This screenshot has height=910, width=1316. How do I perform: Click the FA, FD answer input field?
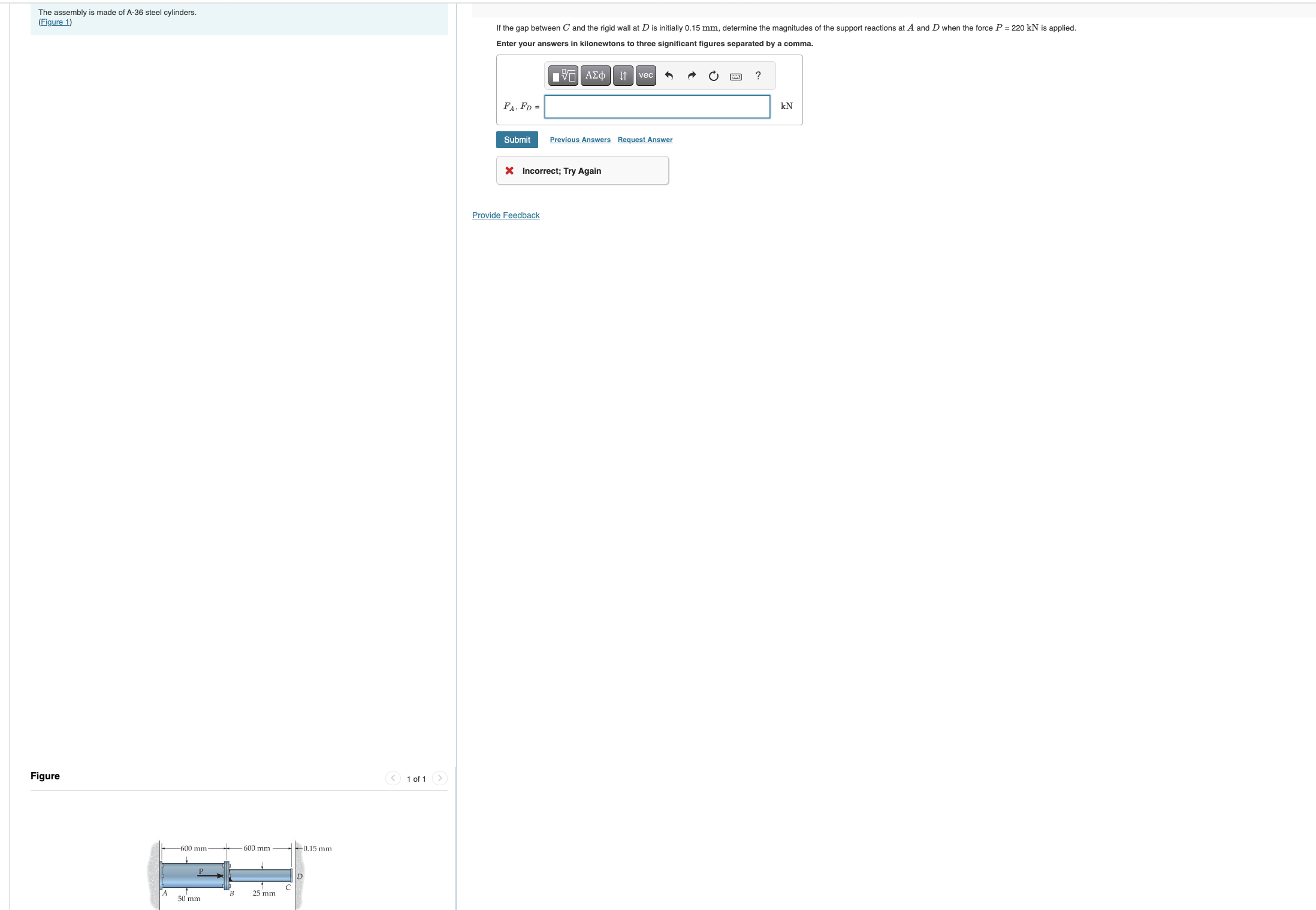point(657,107)
